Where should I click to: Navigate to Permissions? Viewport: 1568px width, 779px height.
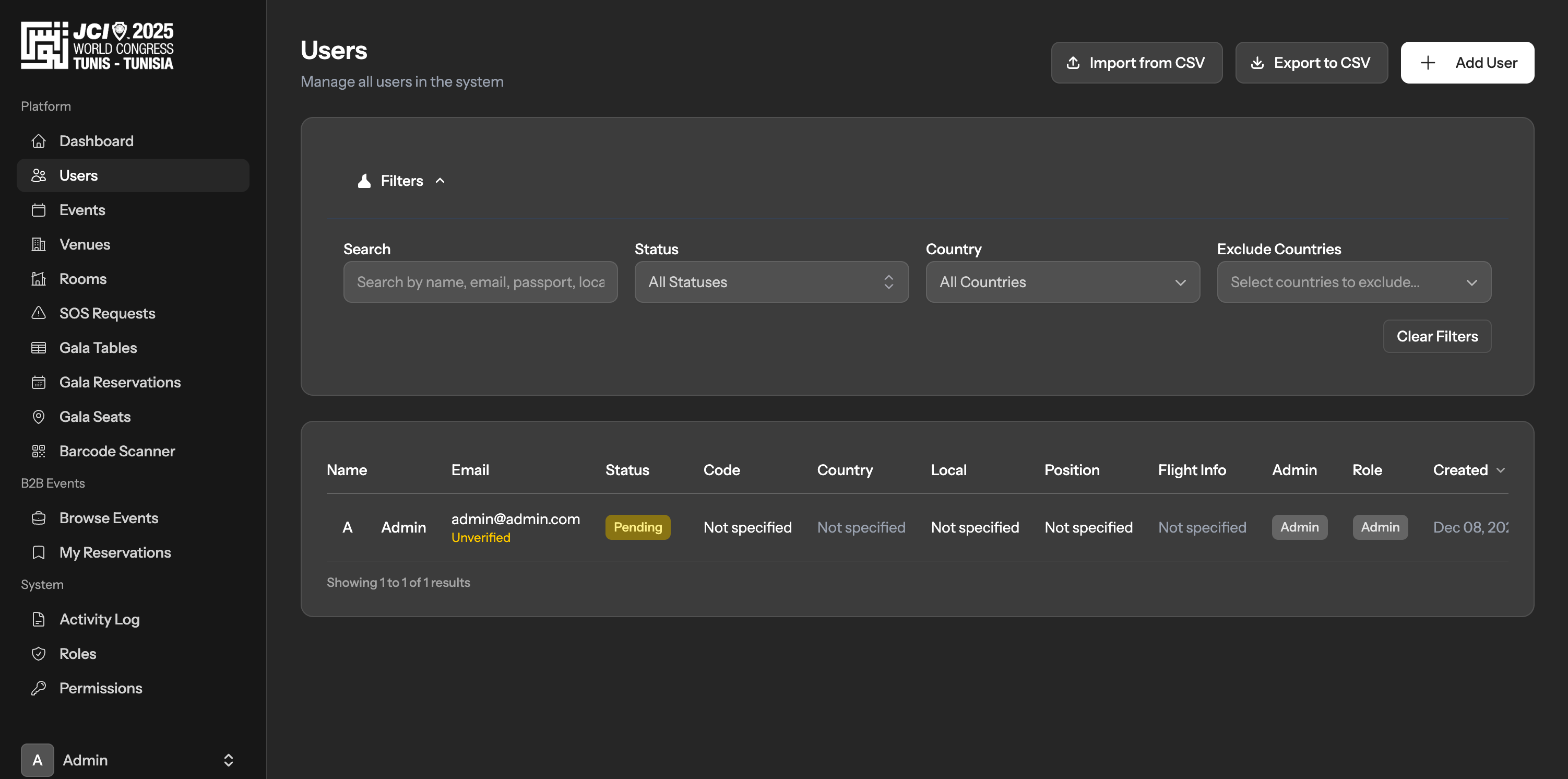[133, 688]
